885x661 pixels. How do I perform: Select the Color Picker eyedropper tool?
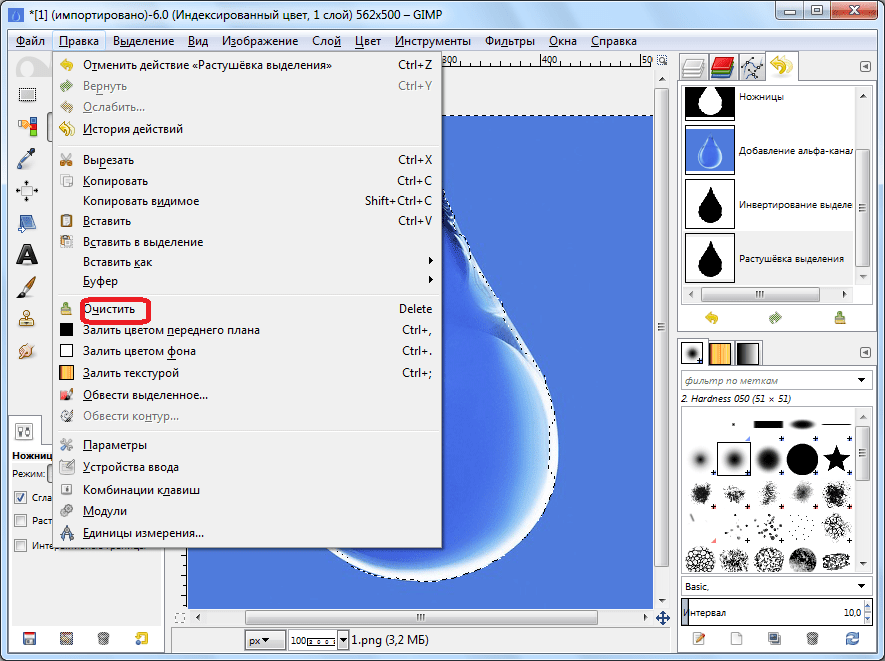[x=27, y=158]
